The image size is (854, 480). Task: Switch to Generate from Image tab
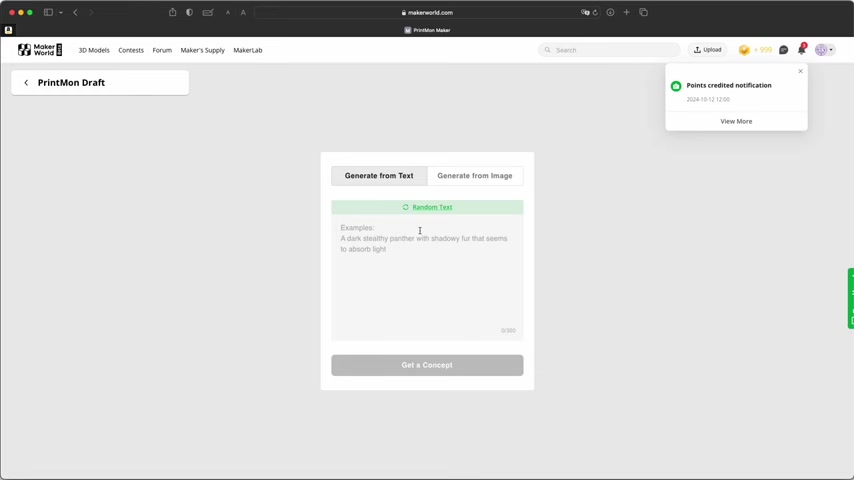point(474,176)
